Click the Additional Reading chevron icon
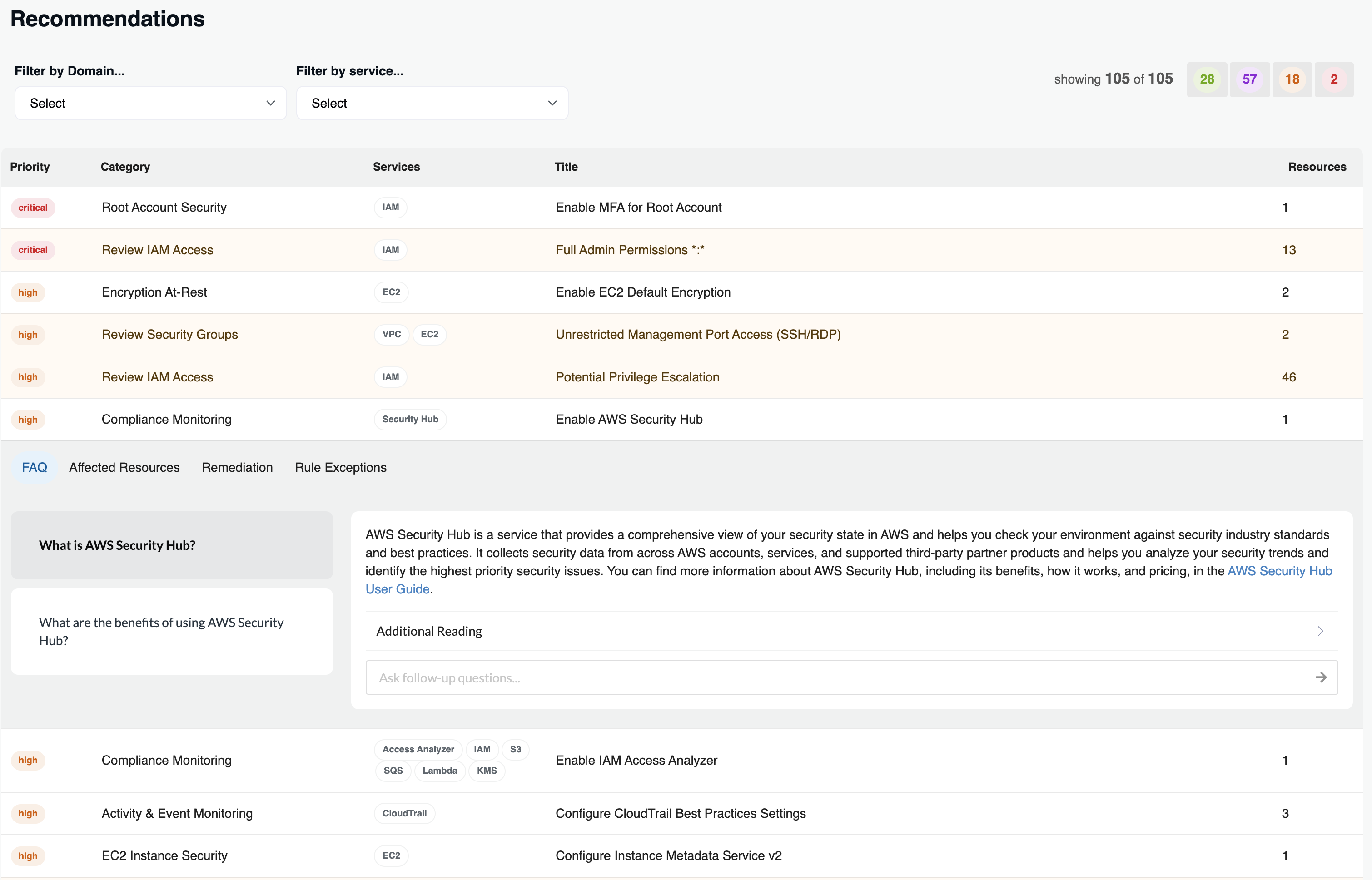Viewport: 1372px width, 880px height. point(1321,631)
